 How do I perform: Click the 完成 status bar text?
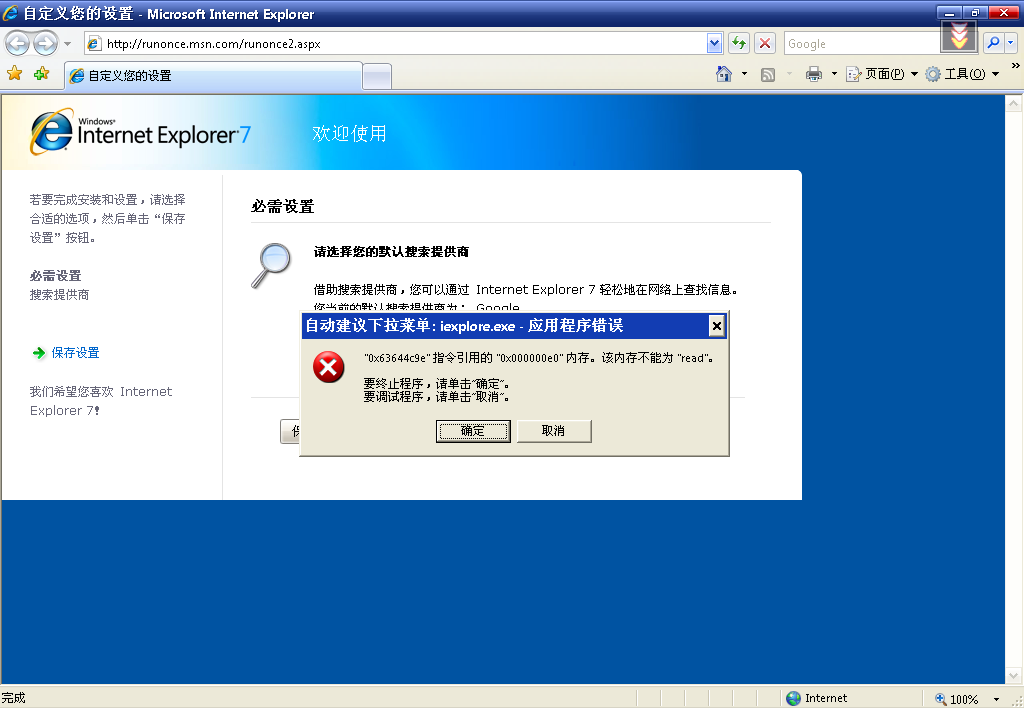click(x=13, y=698)
